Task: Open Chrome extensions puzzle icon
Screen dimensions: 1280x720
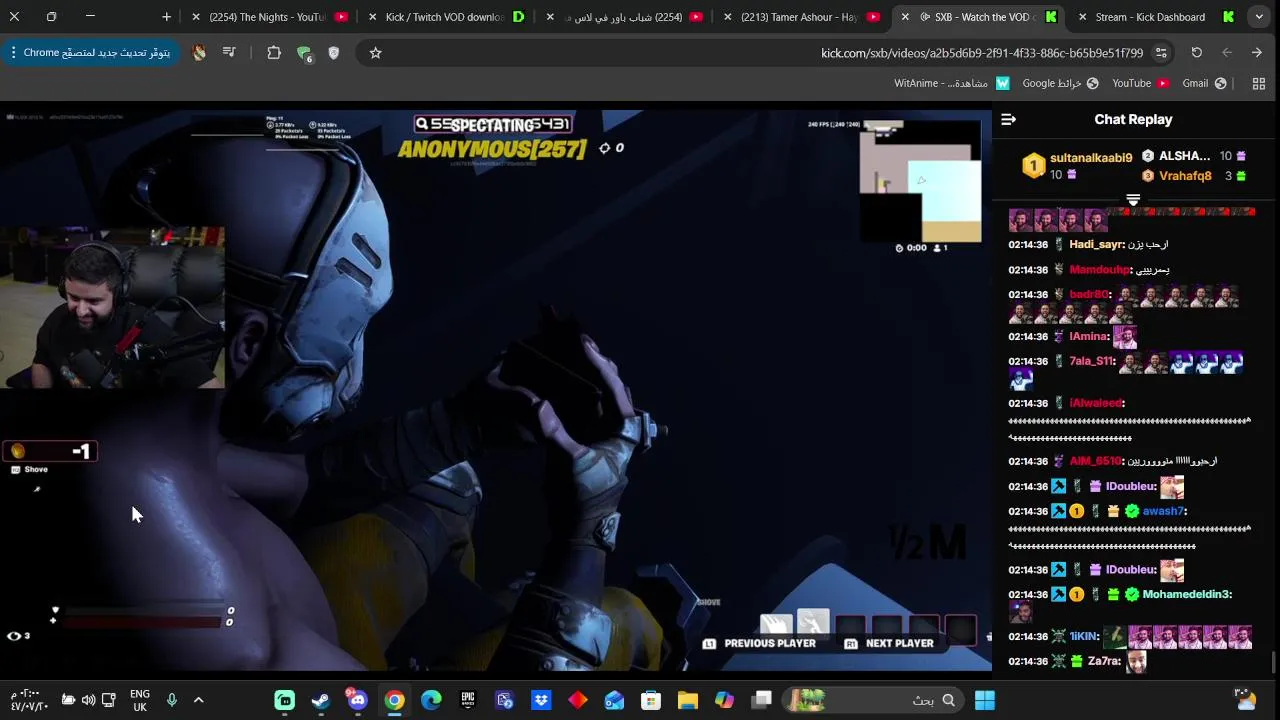Action: click(274, 53)
